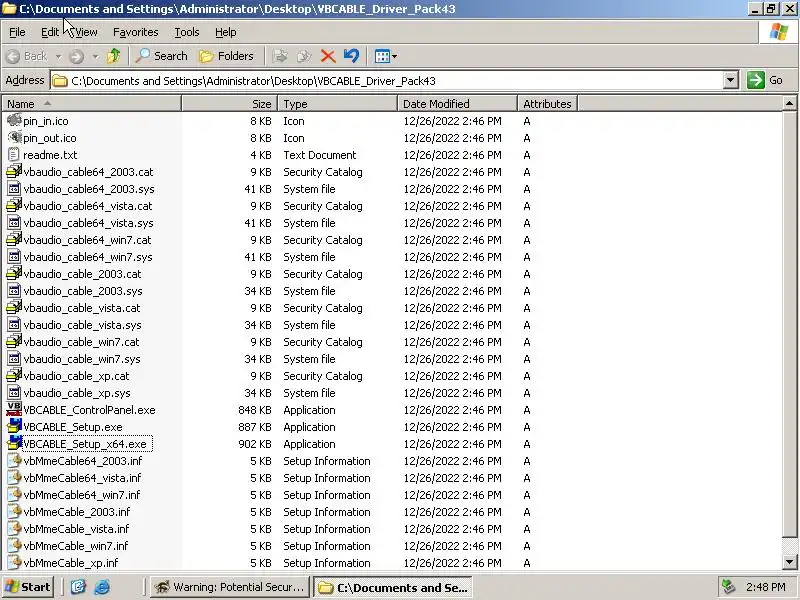800x600 pixels.
Task: Expand the Address bar dropdown
Action: (x=731, y=80)
